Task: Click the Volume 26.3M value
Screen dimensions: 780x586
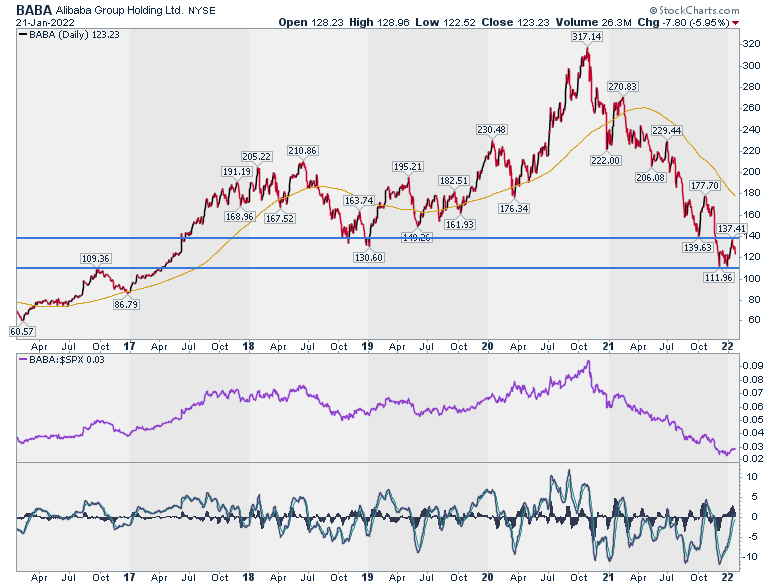Action: click(593, 22)
